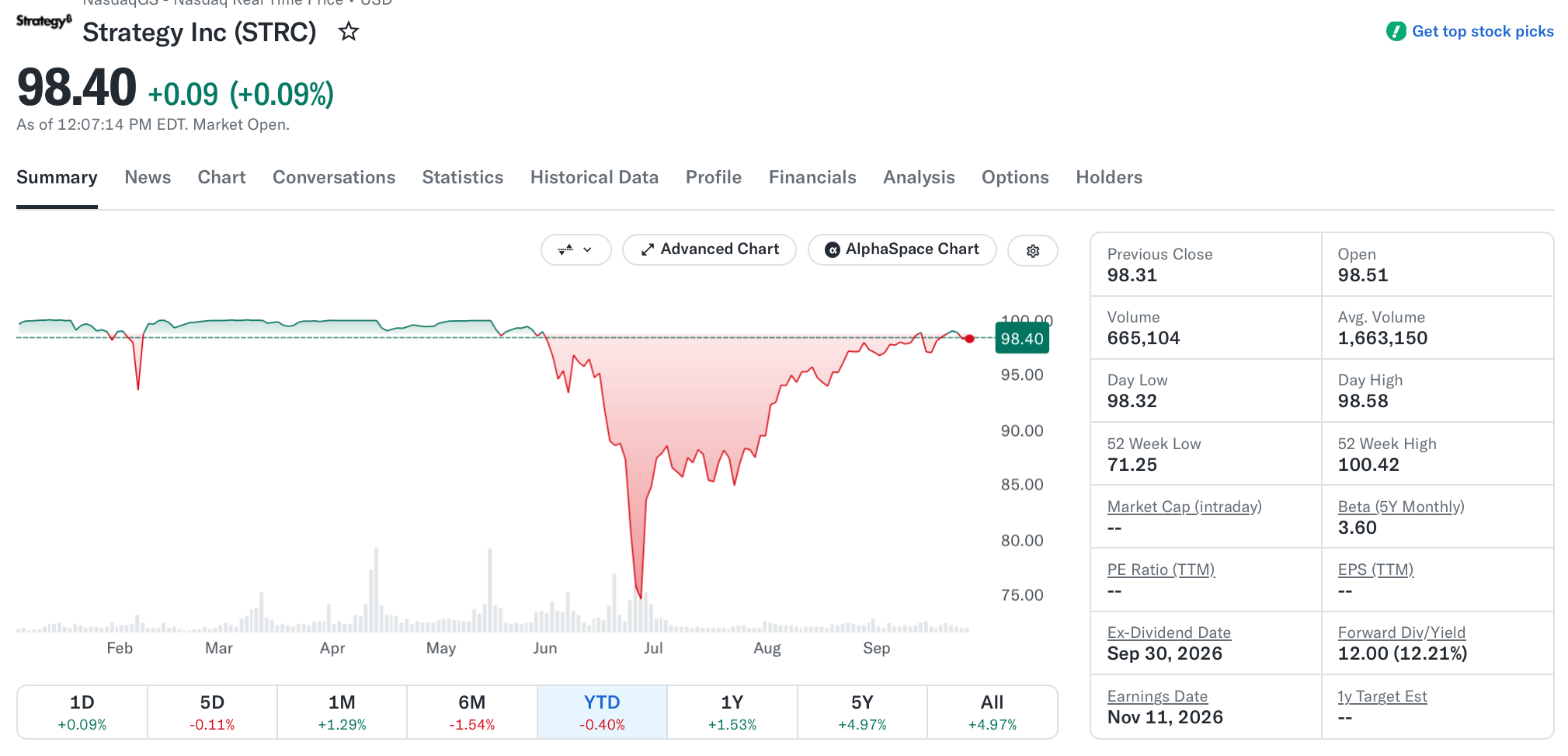Click the Forward Div/Yield link
This screenshot has width=1568, height=756.
coord(1402,632)
